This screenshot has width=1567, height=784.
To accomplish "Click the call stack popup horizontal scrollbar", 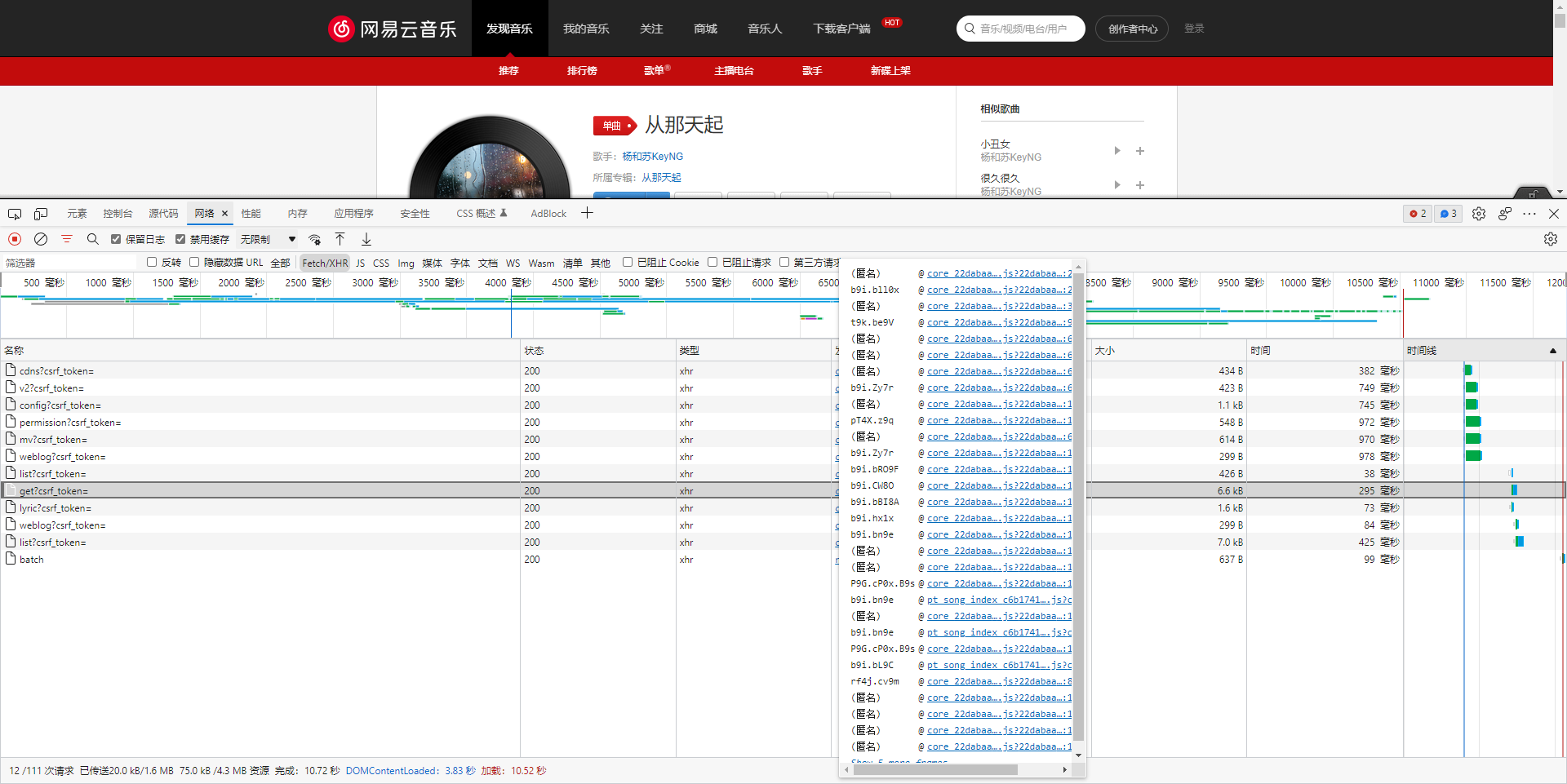I will coord(935,769).
